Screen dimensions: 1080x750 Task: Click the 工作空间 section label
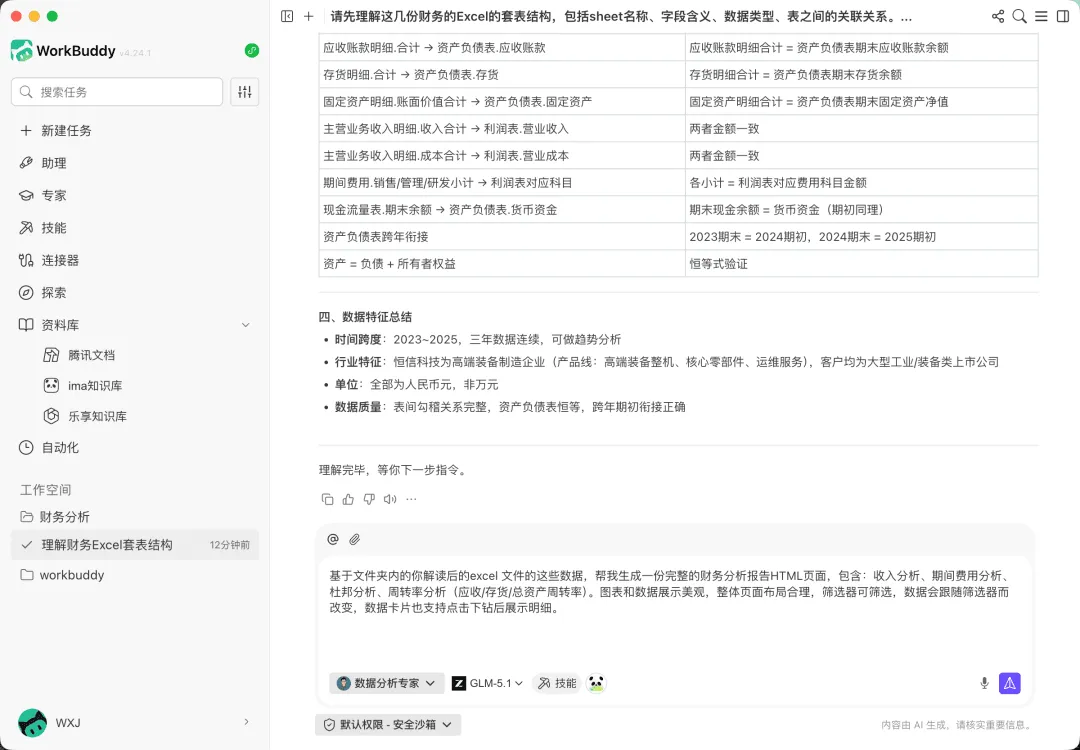click(x=45, y=490)
